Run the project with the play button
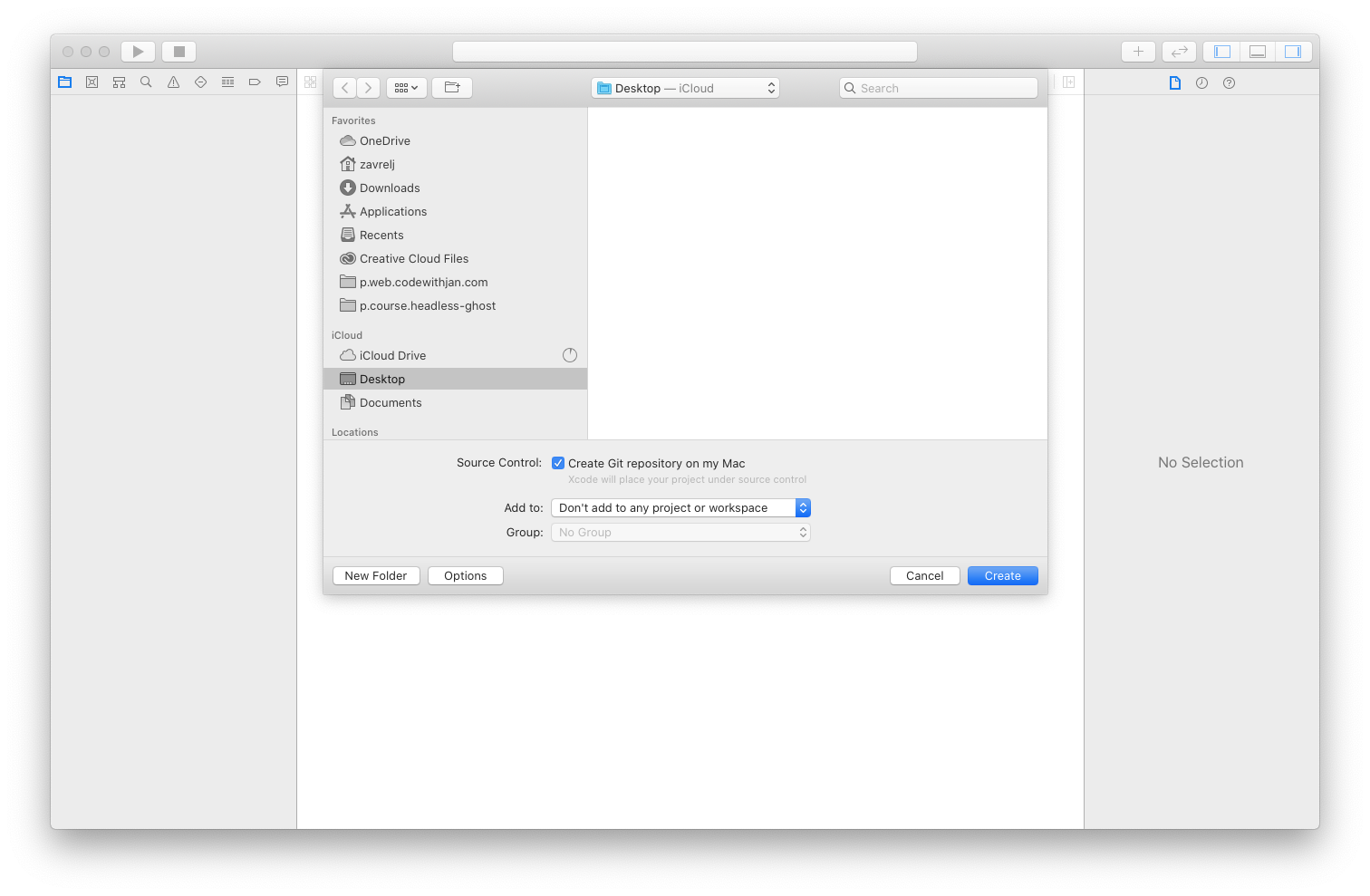 coord(138,51)
